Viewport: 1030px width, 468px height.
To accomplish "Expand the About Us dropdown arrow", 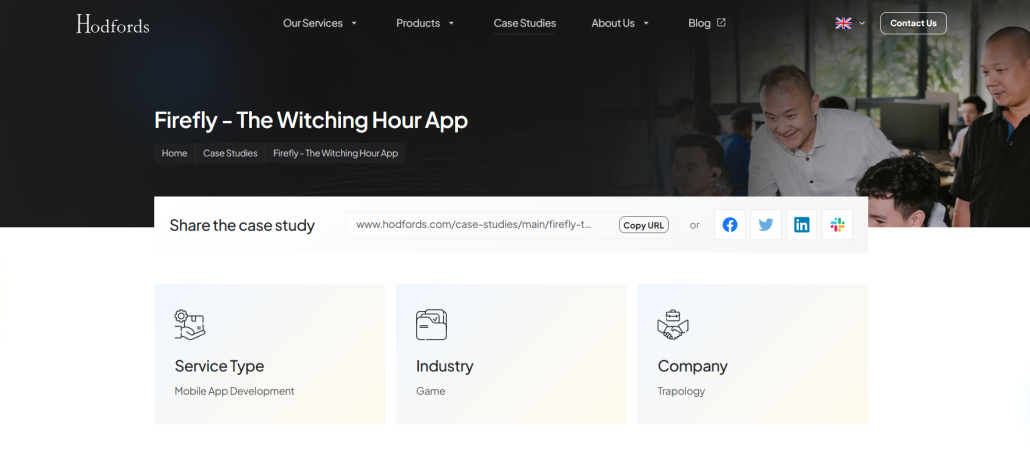I will click(646, 23).
